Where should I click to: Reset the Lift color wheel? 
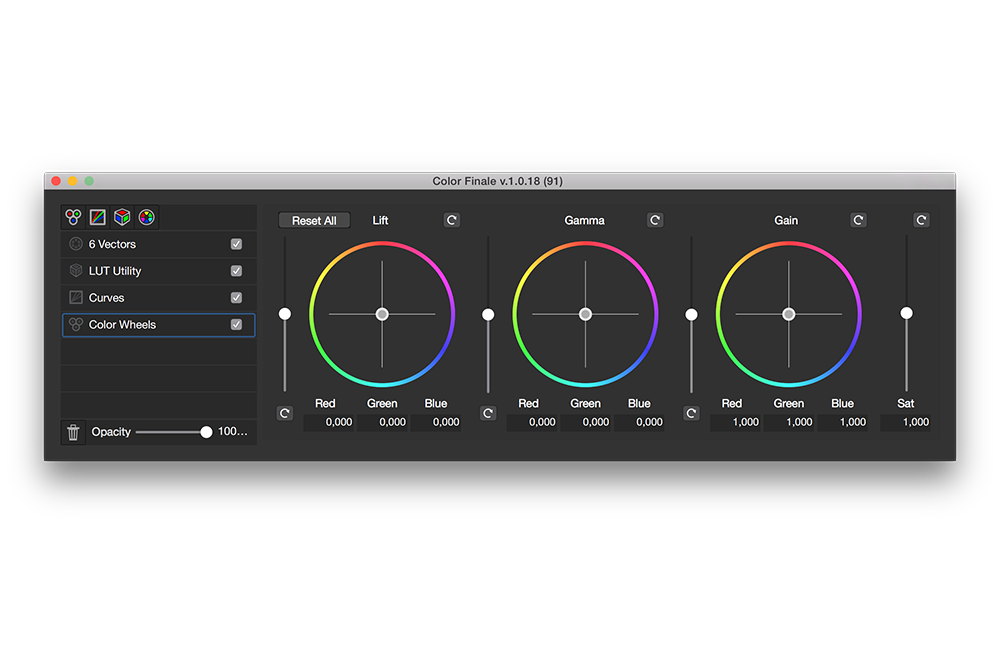[452, 220]
